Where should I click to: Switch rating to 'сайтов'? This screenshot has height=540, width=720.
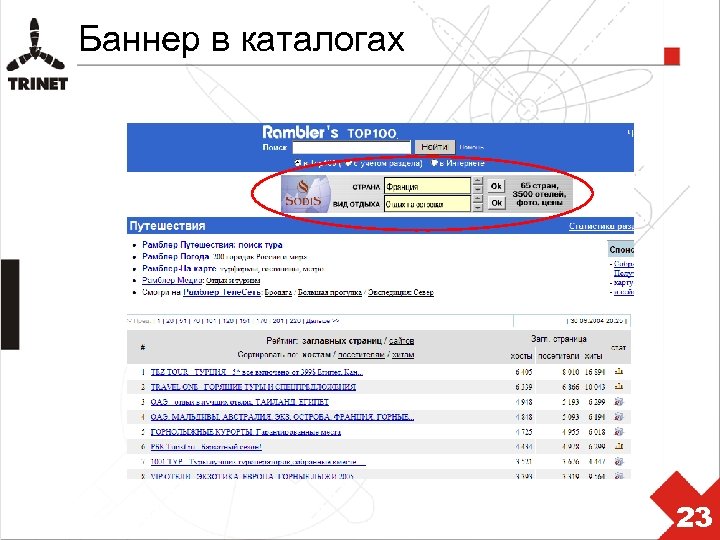402,341
